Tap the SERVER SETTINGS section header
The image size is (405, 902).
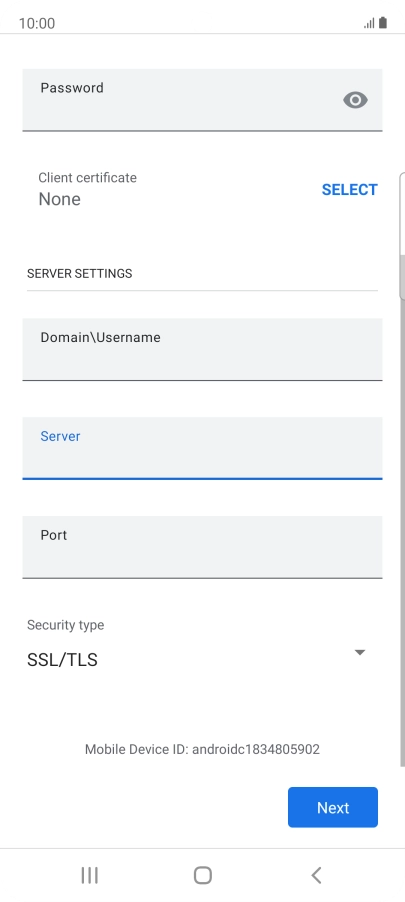pos(79,273)
